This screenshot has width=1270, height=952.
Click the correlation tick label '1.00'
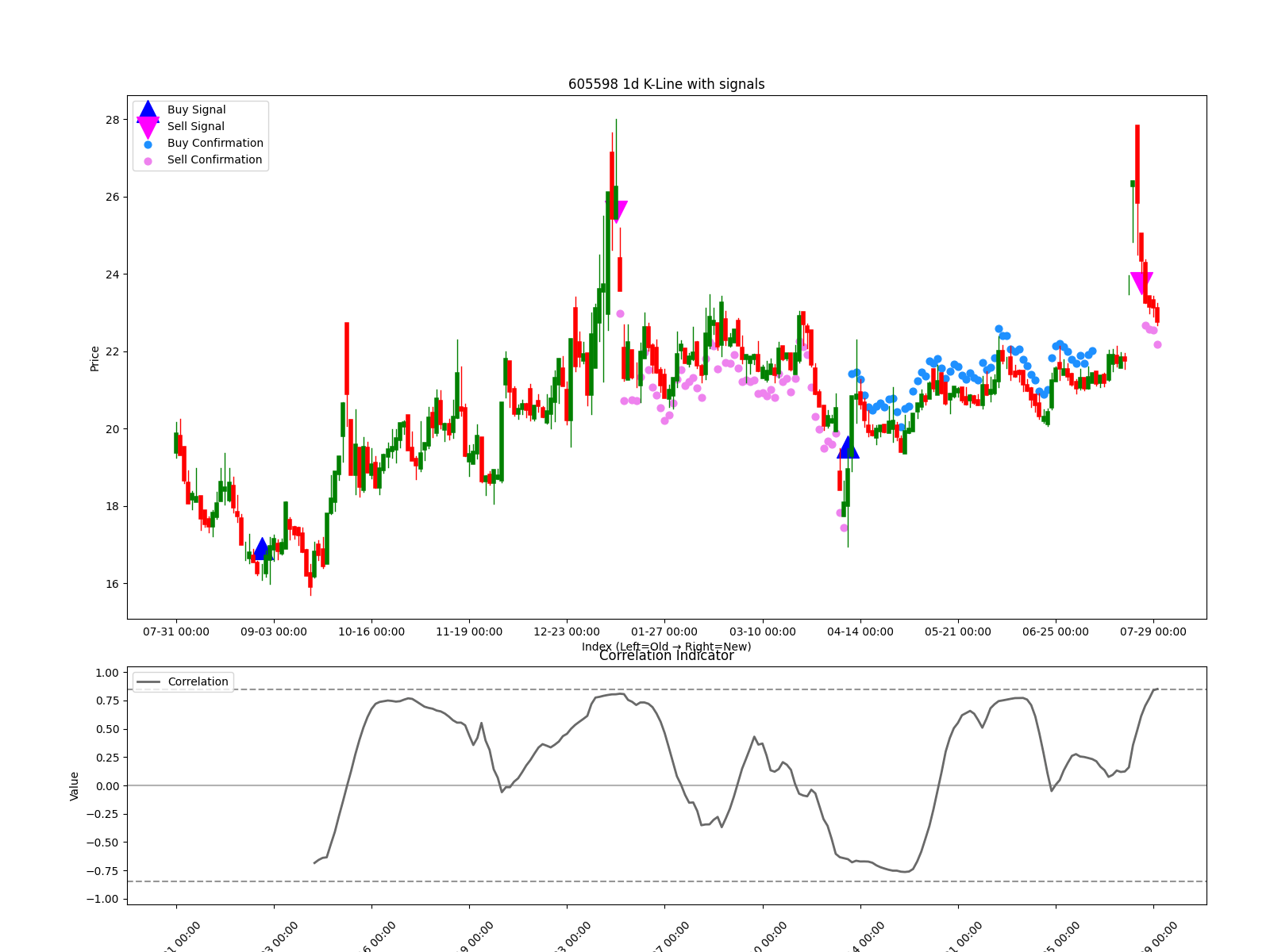106,673
